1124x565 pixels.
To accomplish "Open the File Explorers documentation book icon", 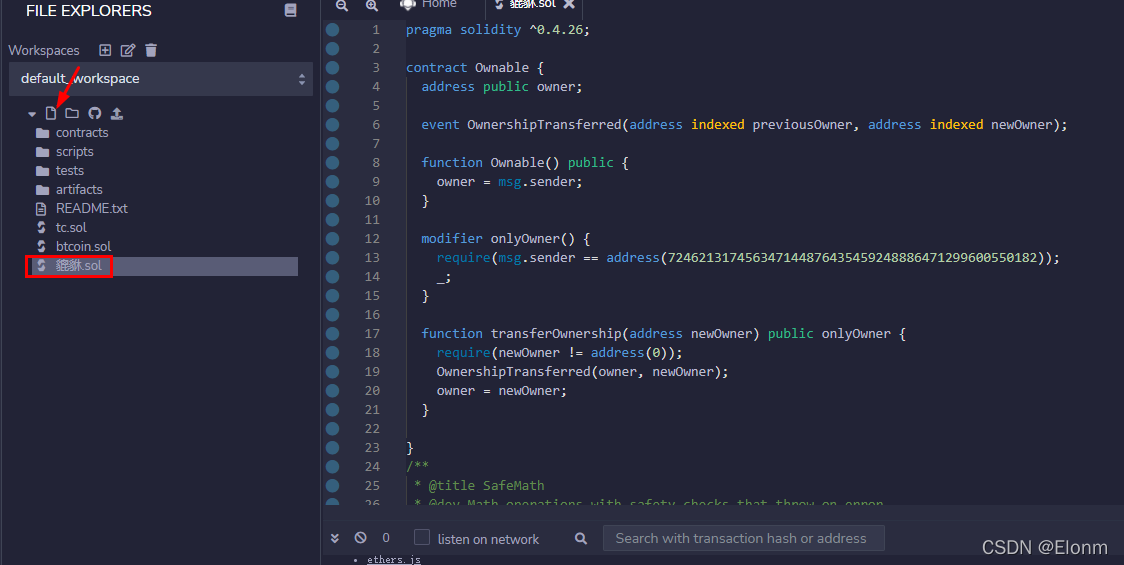I will (x=290, y=10).
